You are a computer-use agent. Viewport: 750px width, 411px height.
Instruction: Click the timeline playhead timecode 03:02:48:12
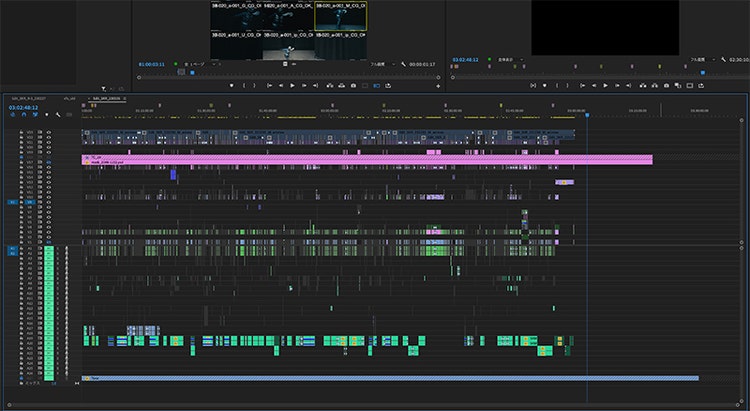[x=23, y=108]
